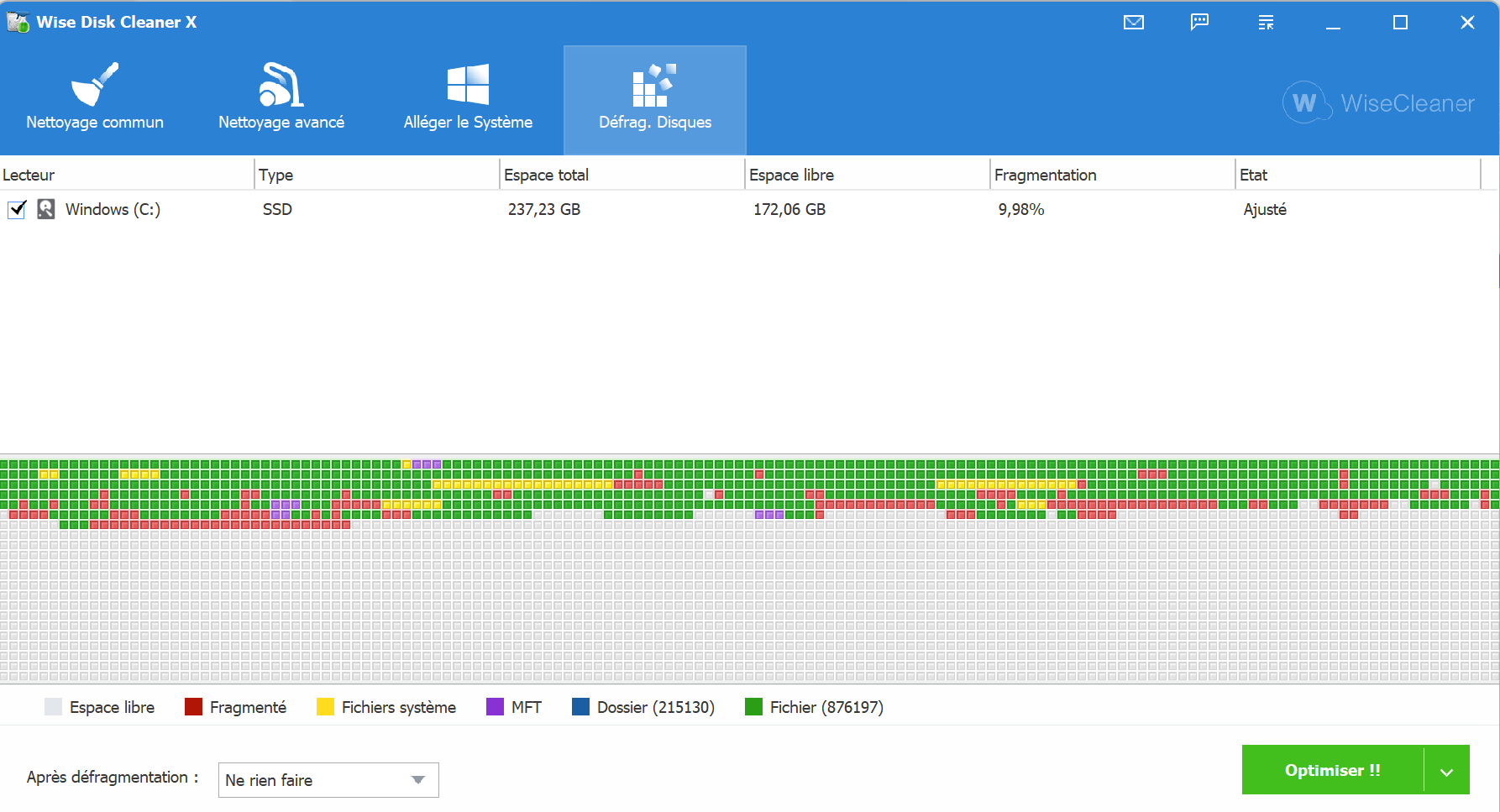Open the title bar menu list icon
Viewport: 1500px width, 812px height.
pos(1266,23)
